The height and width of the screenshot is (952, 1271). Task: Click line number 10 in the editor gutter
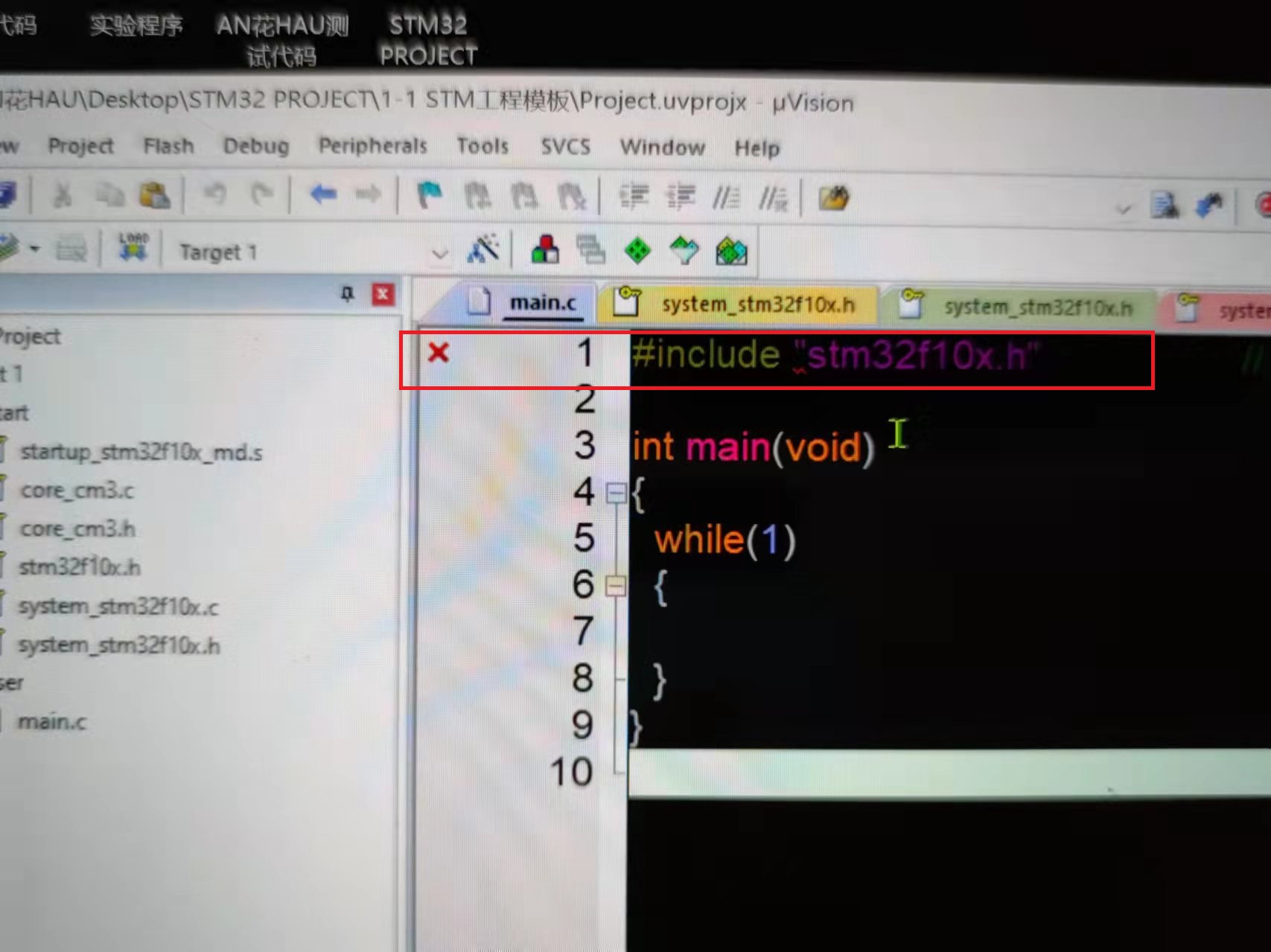coord(571,772)
